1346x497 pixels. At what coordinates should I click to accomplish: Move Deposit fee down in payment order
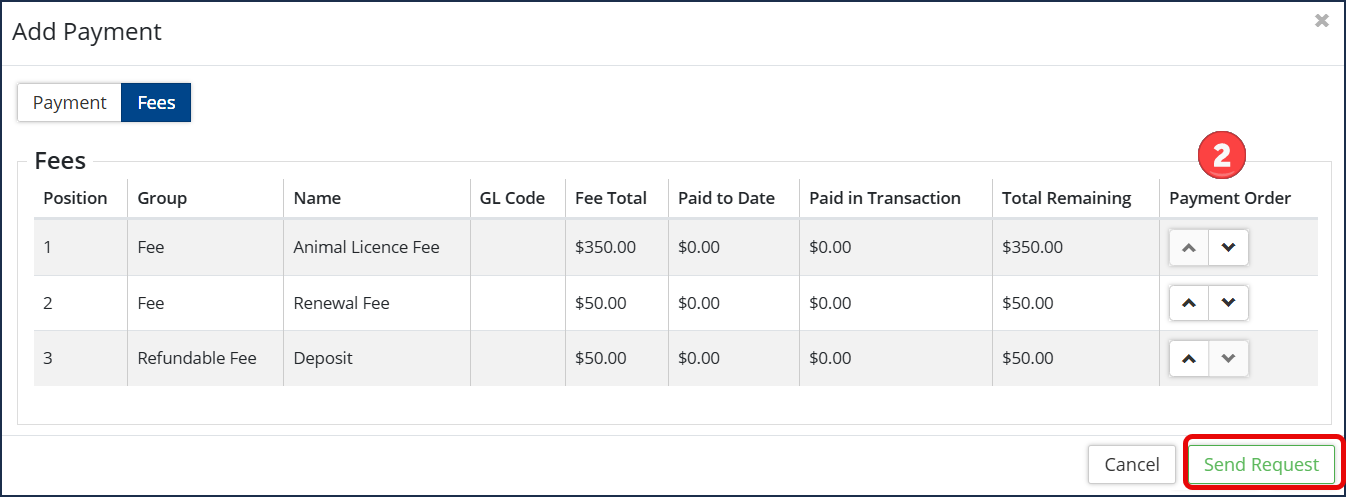[x=1228, y=358]
